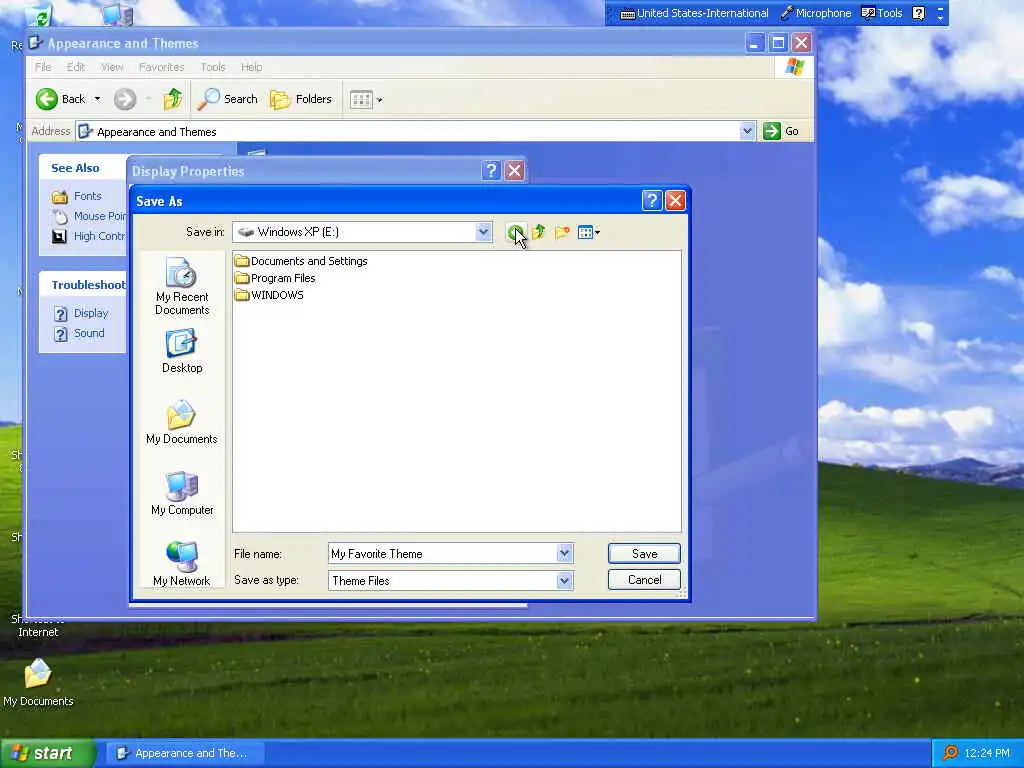Click the Cancel button
Image resolution: width=1024 pixels, height=768 pixels.
tap(644, 580)
